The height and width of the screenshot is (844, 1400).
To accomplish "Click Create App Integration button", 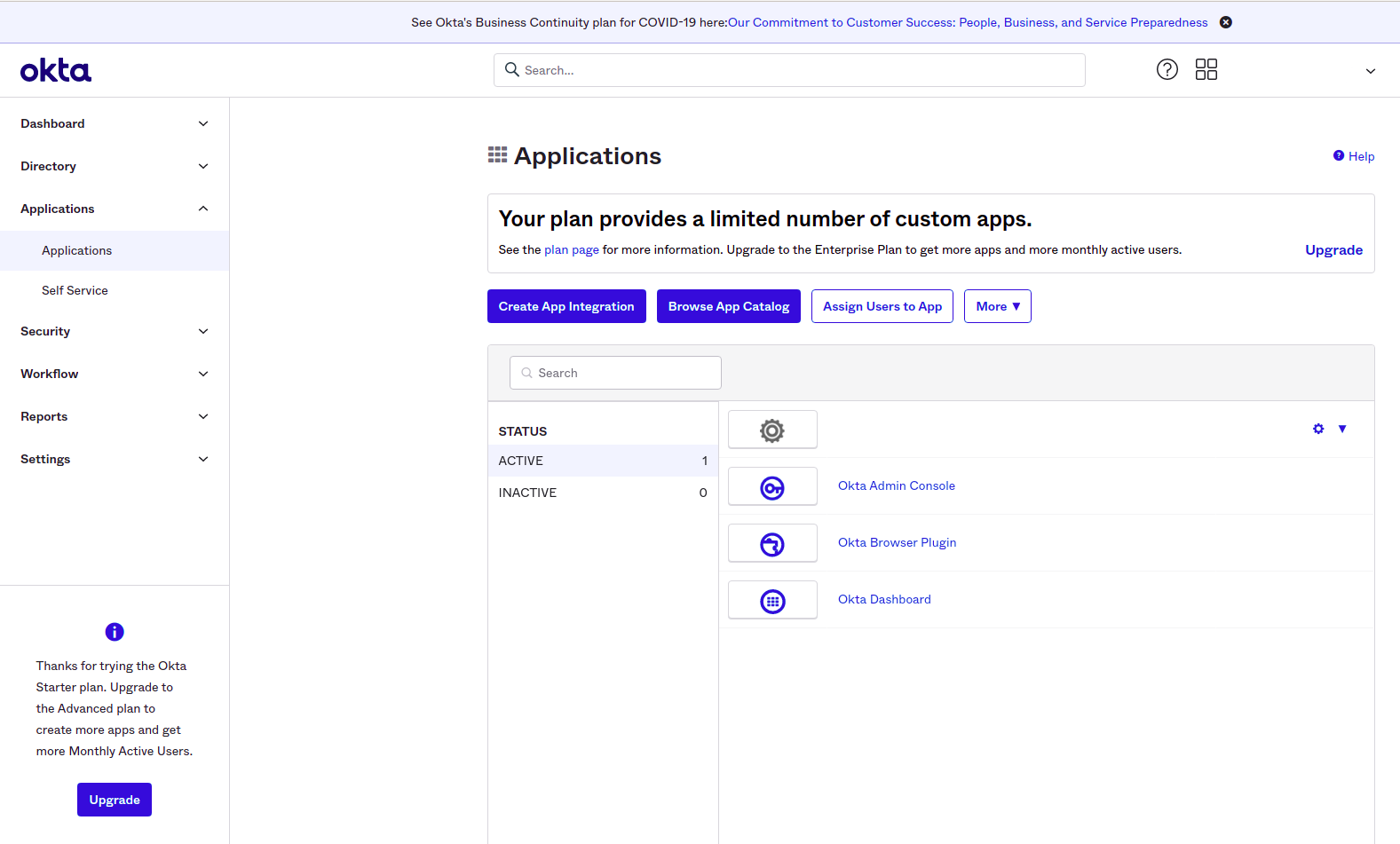I will coord(566,306).
